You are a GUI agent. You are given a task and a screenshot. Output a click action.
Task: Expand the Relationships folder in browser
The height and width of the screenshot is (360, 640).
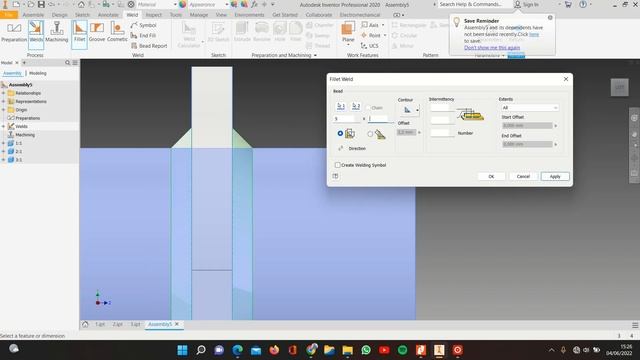coord(4,93)
